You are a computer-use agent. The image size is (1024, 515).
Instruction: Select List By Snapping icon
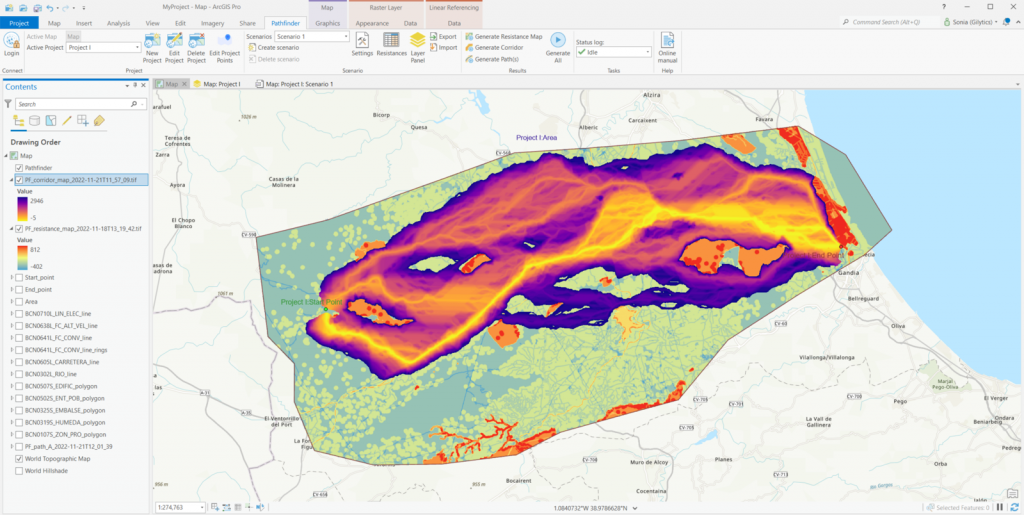[83, 120]
